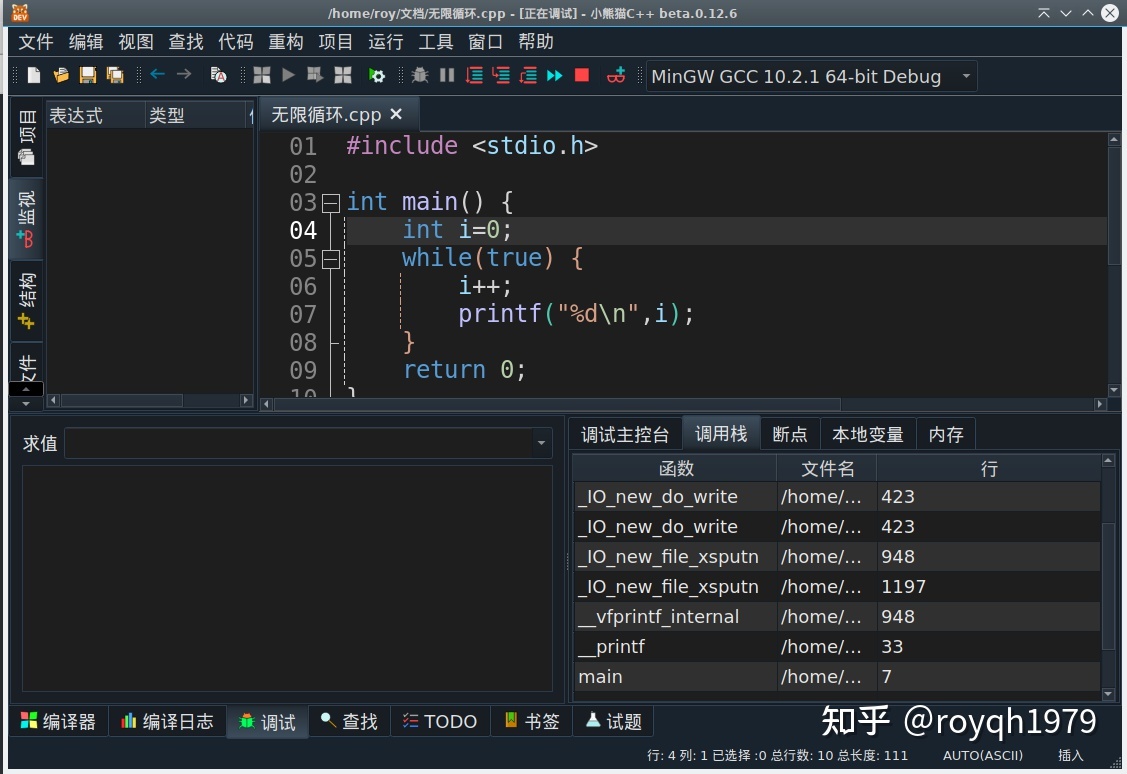This screenshot has height=774, width=1127.
Task: Click the save all files icon
Action: [115, 75]
